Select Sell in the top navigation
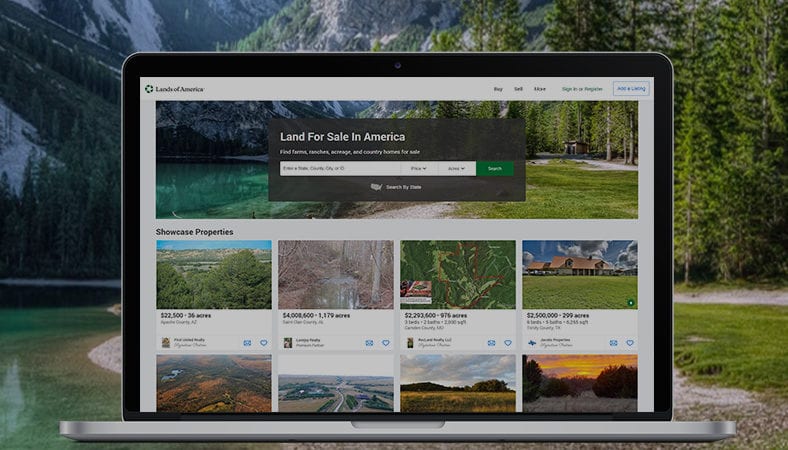This screenshot has width=788, height=450. (518, 89)
